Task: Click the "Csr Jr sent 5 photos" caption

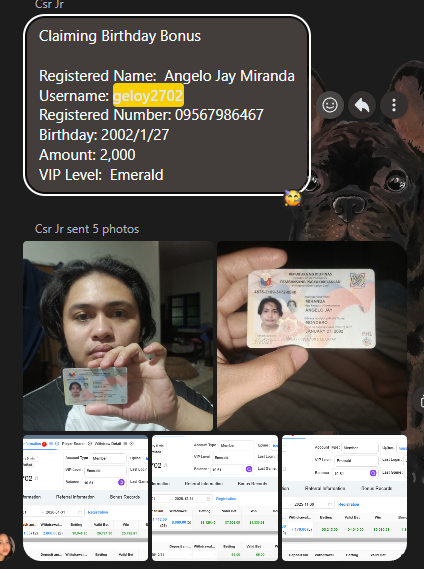Action: (x=87, y=229)
